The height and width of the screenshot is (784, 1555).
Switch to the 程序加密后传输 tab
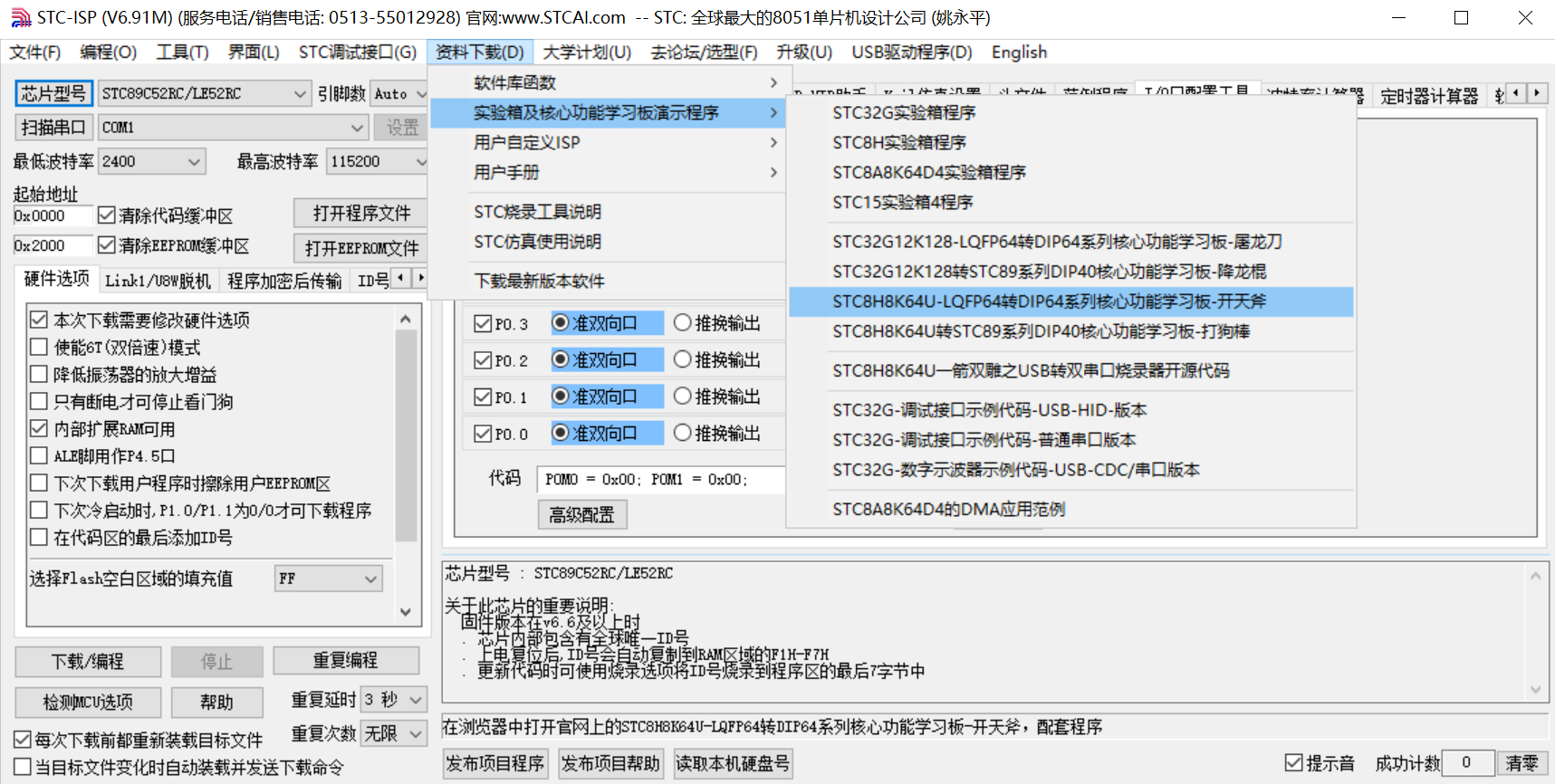click(x=284, y=281)
